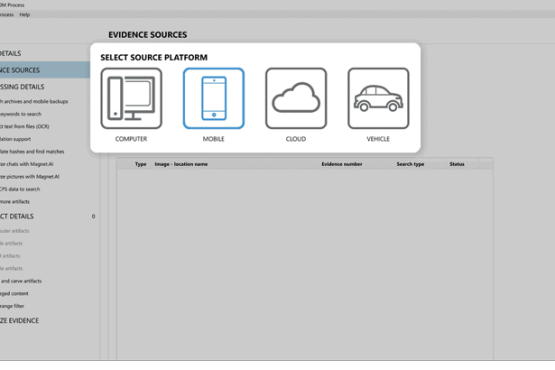The width and height of the screenshot is (555, 370).
Task: Open the Help menu
Action: (x=24, y=15)
